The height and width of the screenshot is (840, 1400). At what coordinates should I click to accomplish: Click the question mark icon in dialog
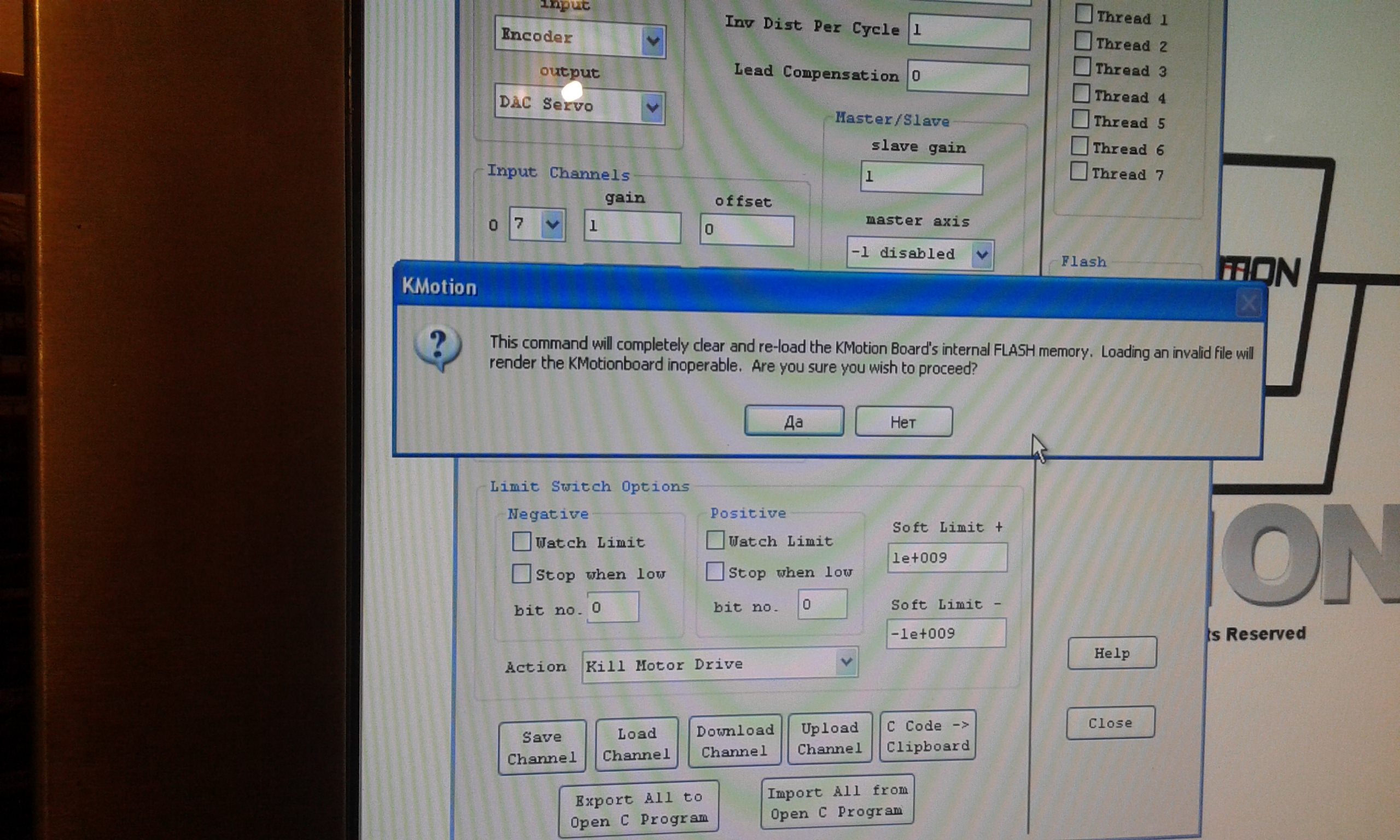(x=438, y=347)
